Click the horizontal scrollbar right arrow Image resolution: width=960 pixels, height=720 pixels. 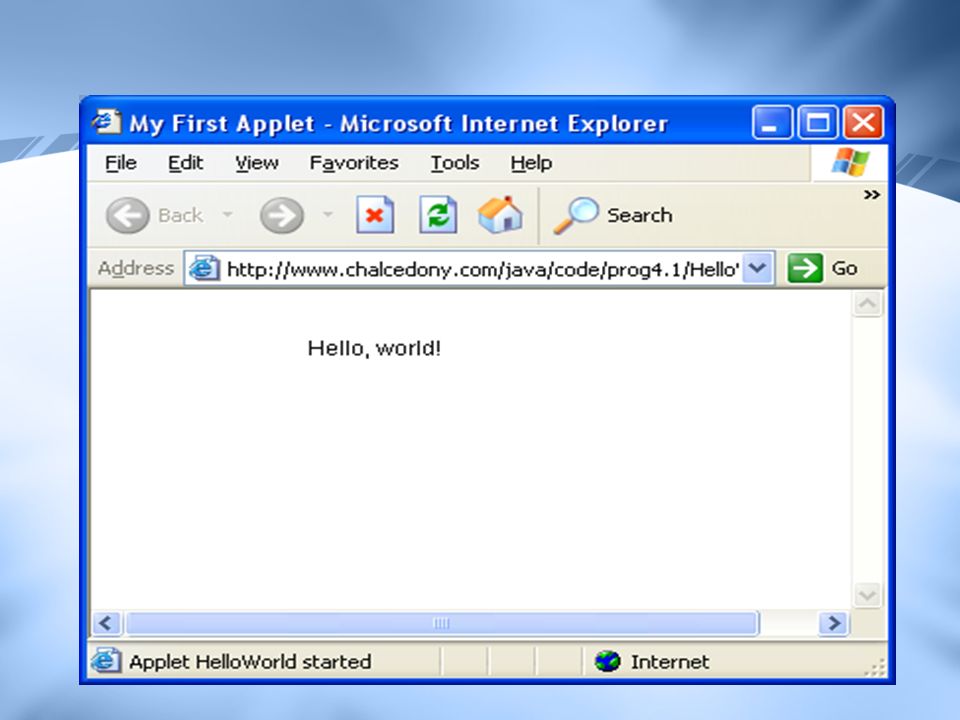[x=834, y=623]
